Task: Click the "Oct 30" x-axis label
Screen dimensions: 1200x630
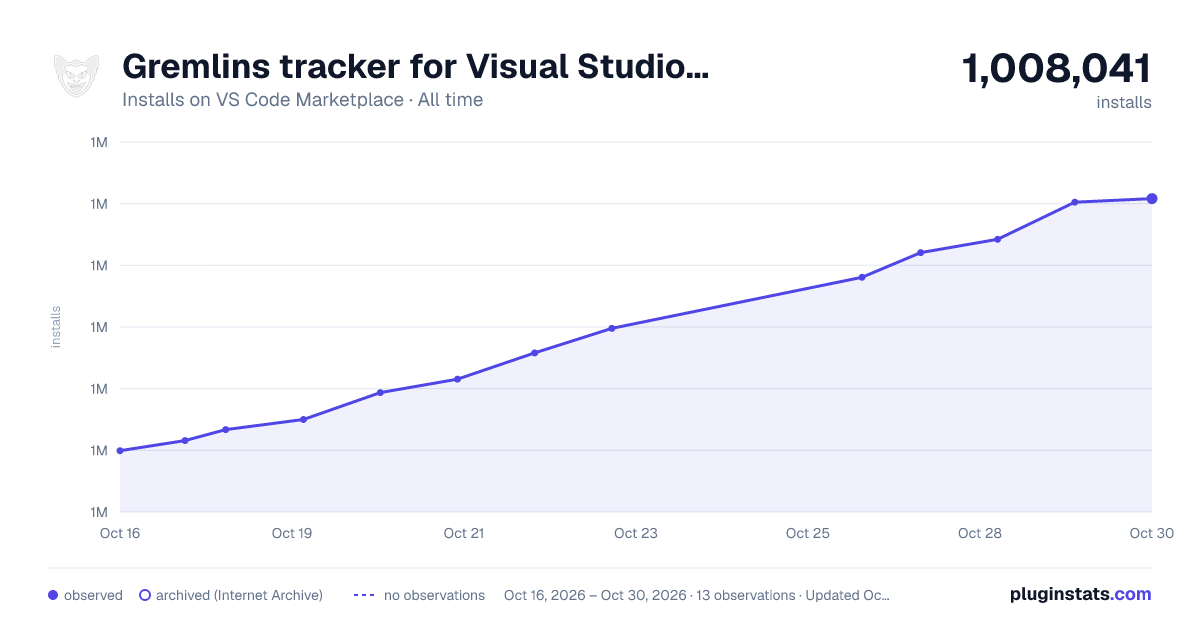Action: point(1150,533)
